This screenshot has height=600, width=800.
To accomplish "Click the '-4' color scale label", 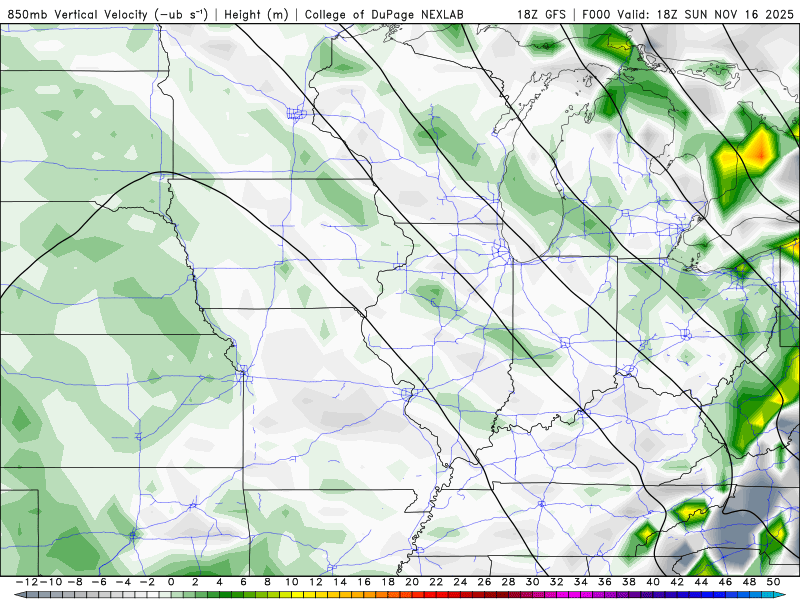I will (123, 582).
